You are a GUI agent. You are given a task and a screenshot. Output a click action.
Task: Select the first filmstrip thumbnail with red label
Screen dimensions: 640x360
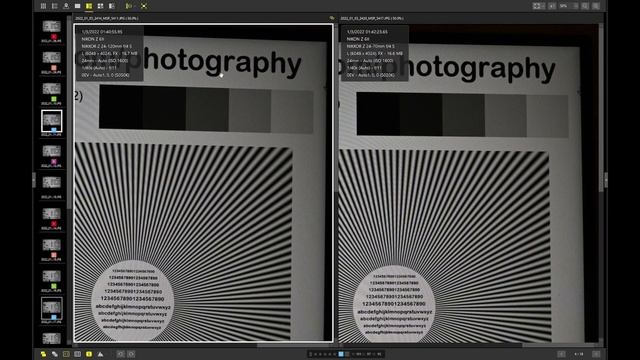click(51, 27)
